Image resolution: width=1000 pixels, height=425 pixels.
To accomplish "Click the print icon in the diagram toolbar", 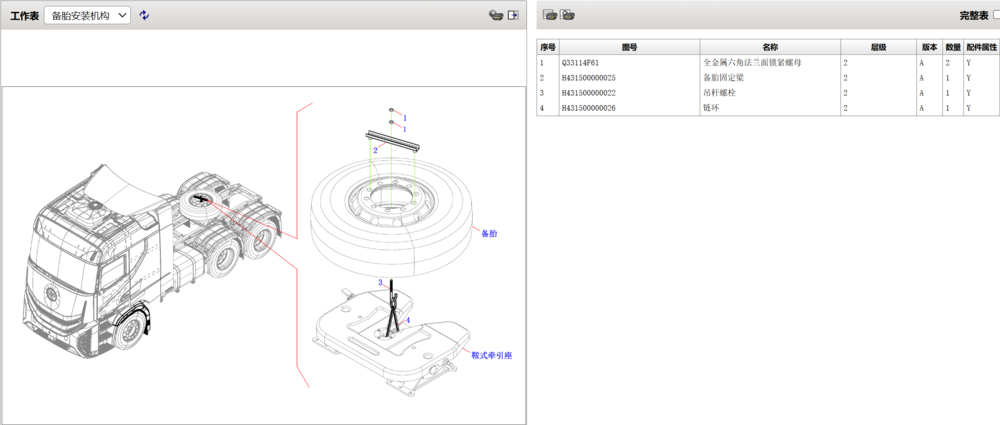I will (x=495, y=15).
